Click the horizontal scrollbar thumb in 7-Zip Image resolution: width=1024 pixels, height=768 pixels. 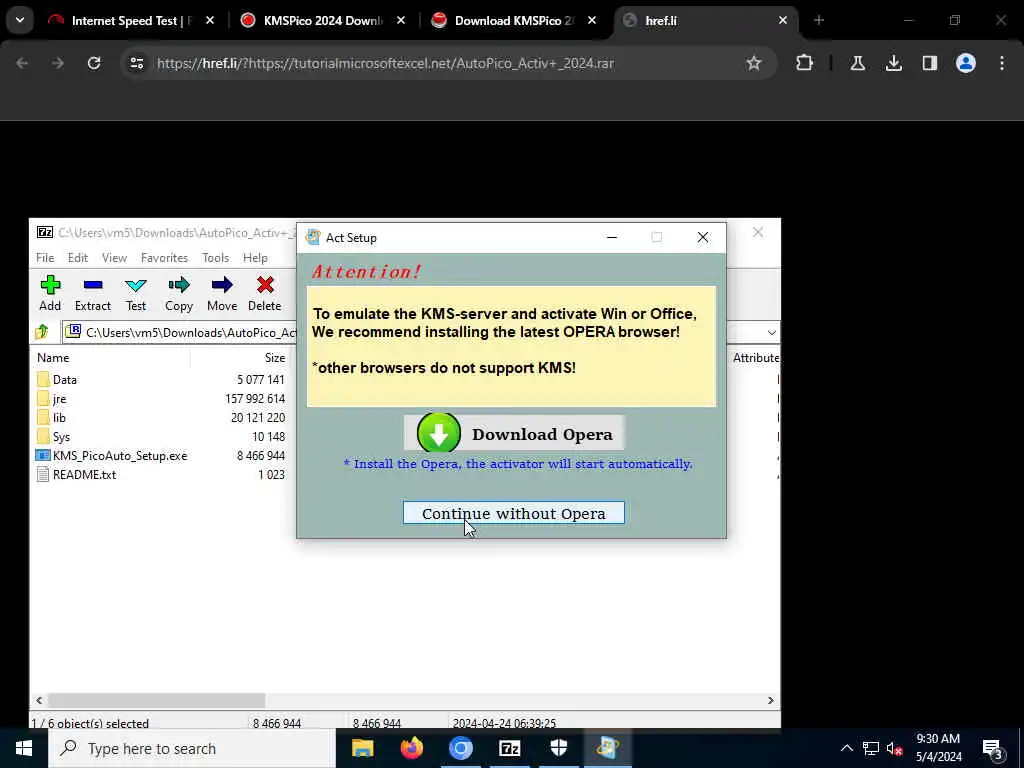click(x=157, y=700)
